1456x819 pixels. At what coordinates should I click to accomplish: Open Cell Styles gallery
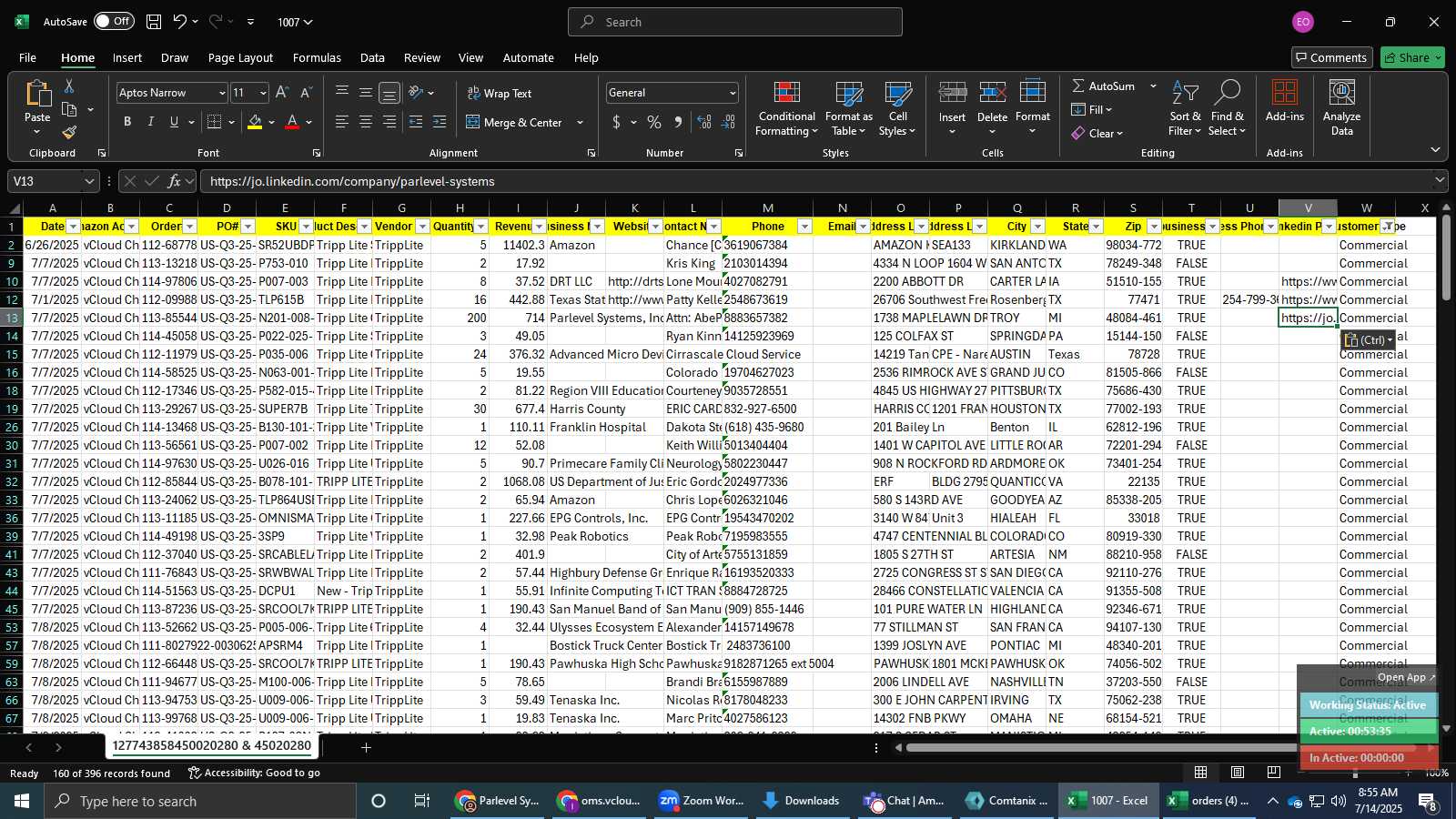[x=897, y=109]
